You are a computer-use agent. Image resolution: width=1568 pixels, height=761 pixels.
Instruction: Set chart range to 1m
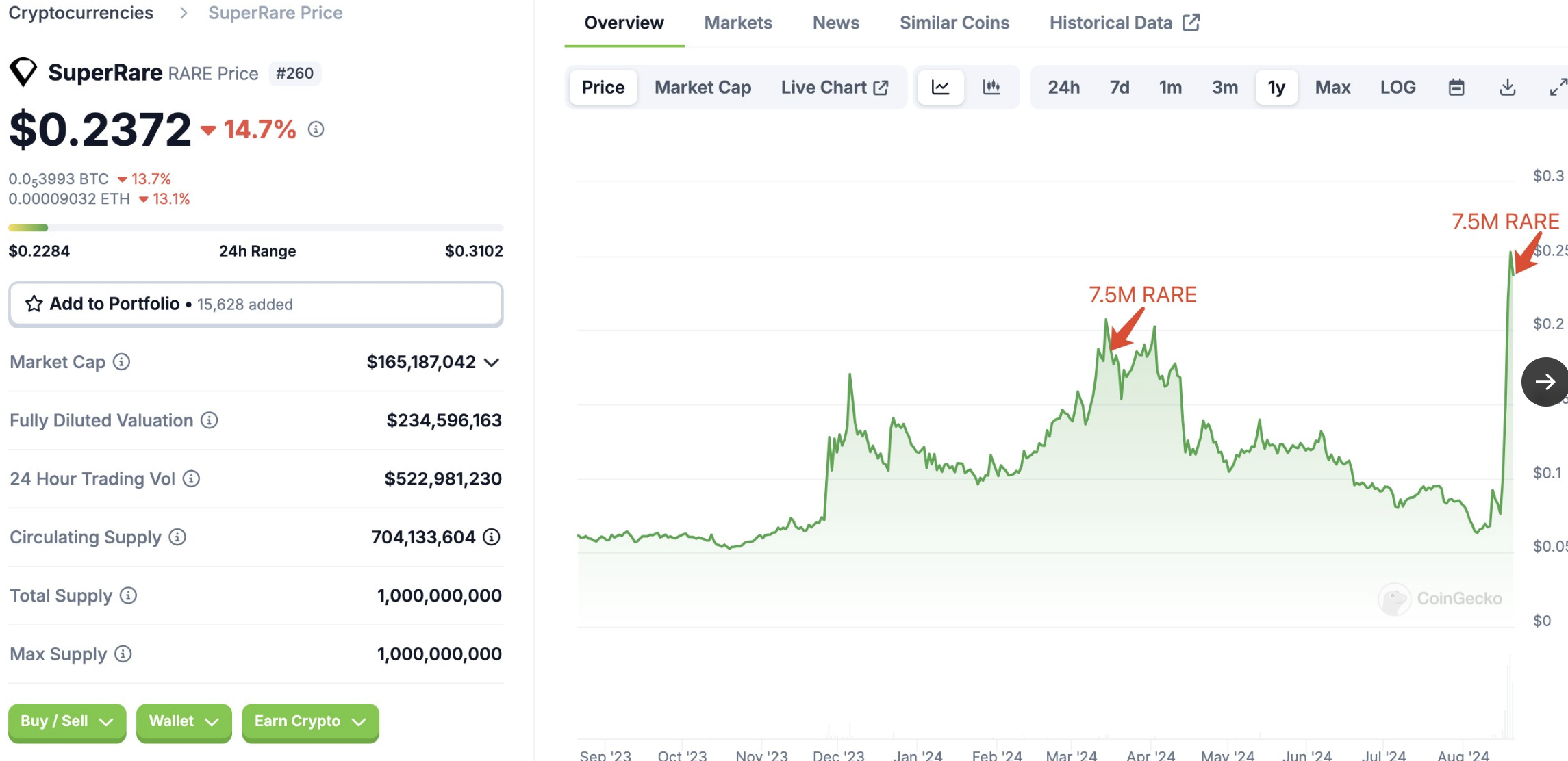coord(1170,87)
